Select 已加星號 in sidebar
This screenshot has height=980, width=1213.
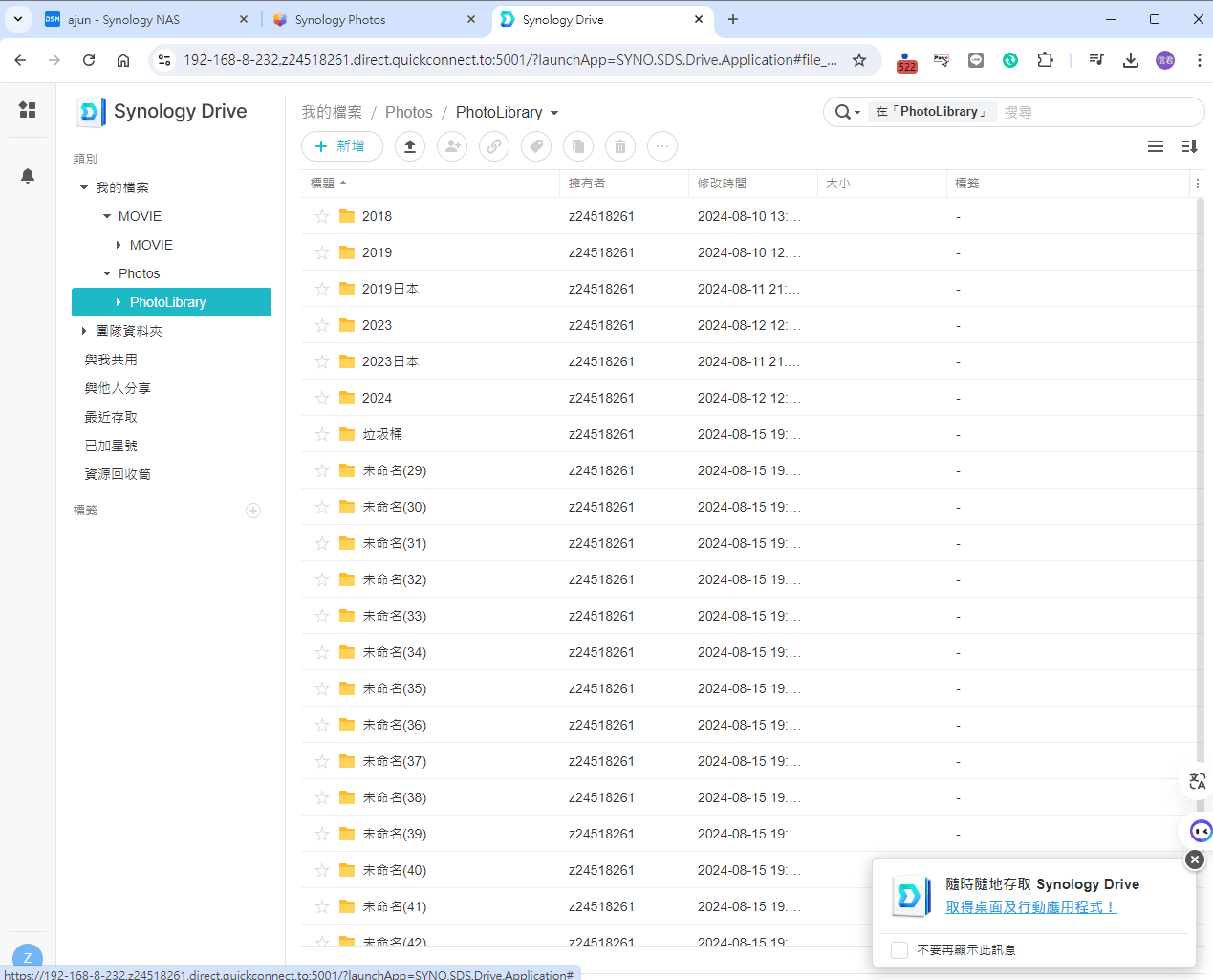pos(111,446)
